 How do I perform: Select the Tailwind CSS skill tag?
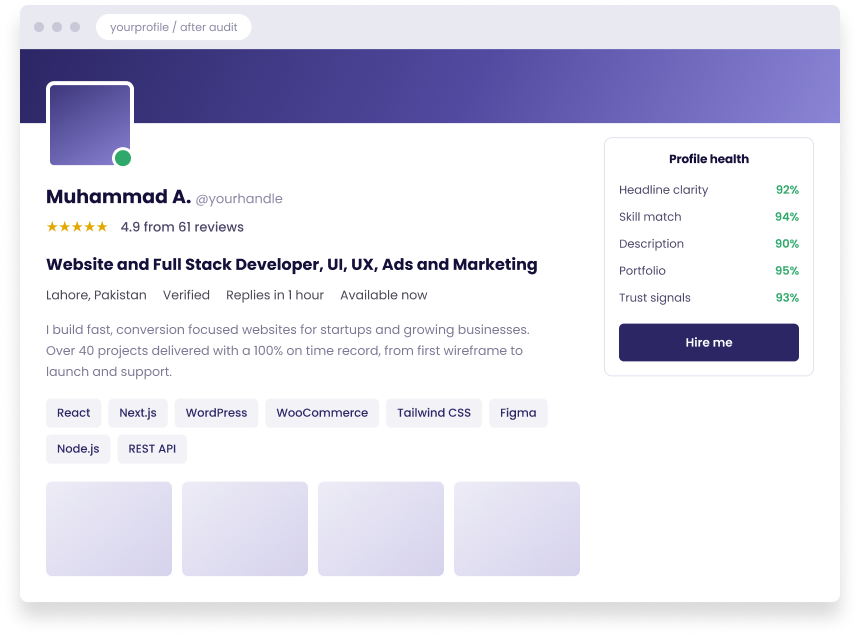pyautogui.click(x=434, y=413)
